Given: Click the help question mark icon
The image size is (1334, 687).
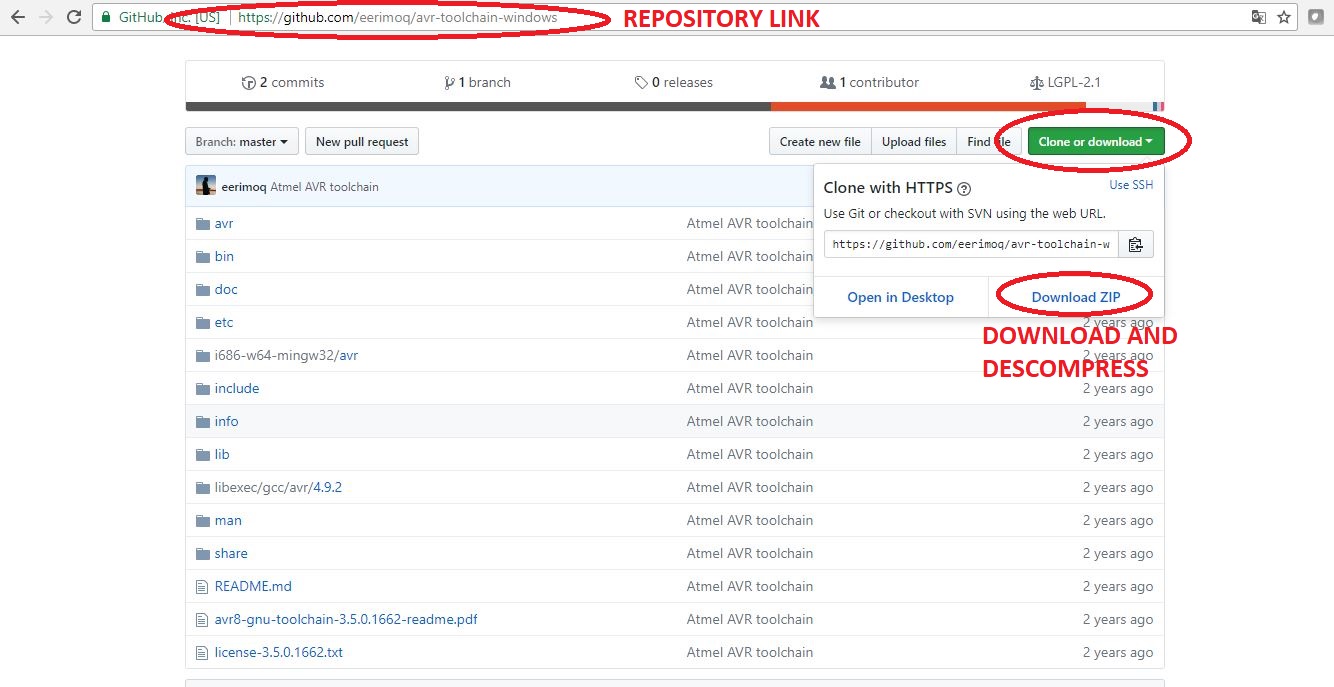Looking at the screenshot, I should (964, 188).
